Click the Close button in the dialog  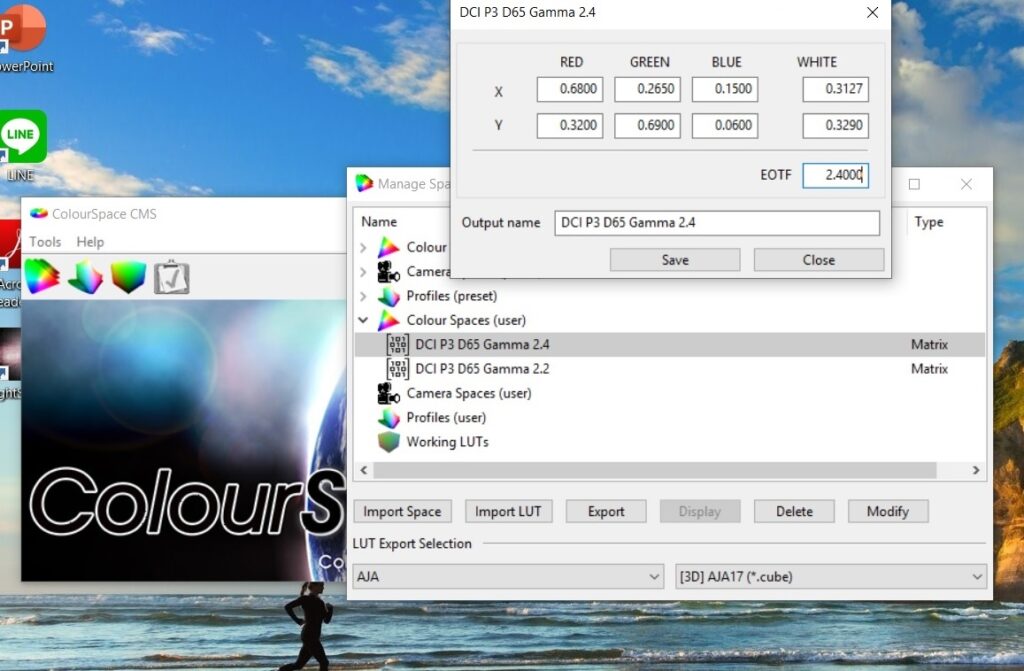point(819,260)
